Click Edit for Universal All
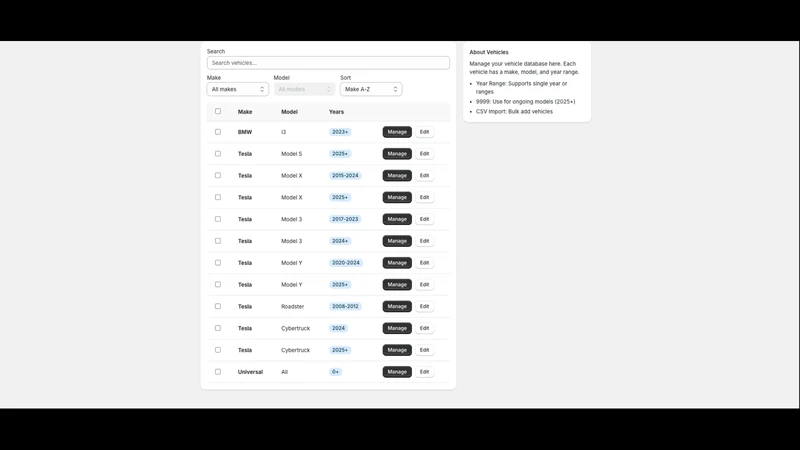The width and height of the screenshot is (800, 450). (424, 372)
